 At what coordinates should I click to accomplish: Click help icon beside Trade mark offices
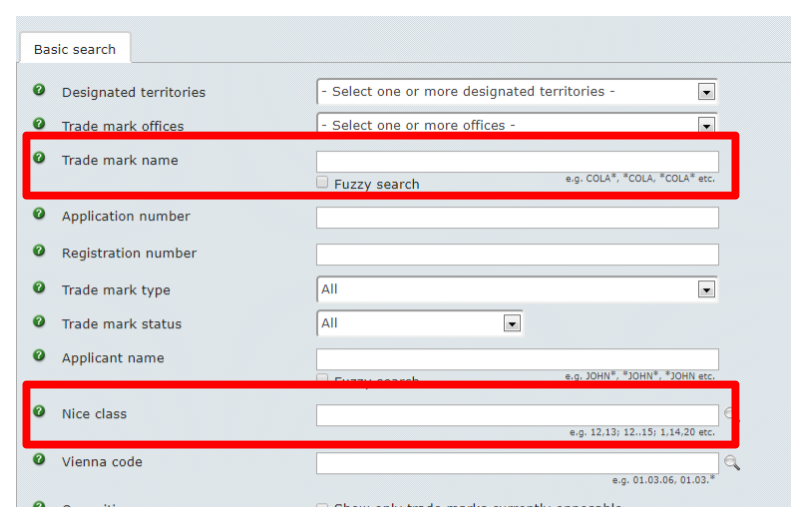pyautogui.click(x=39, y=124)
